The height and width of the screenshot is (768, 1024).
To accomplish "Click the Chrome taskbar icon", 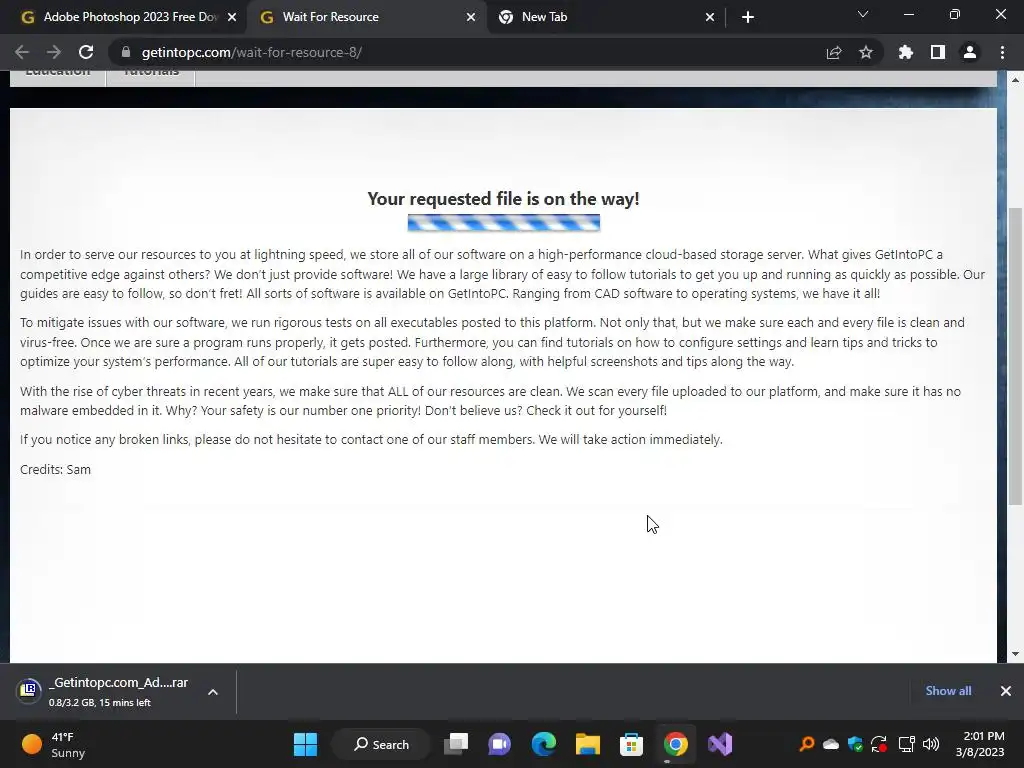I will click(676, 744).
